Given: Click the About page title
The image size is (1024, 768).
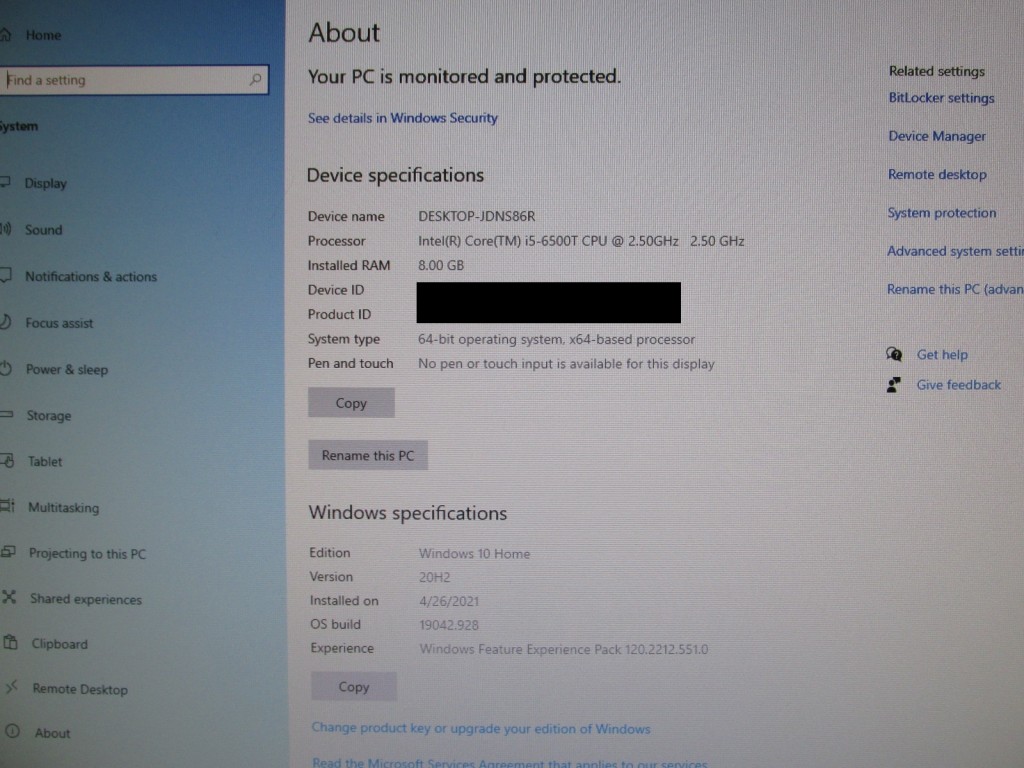Looking at the screenshot, I should point(344,33).
